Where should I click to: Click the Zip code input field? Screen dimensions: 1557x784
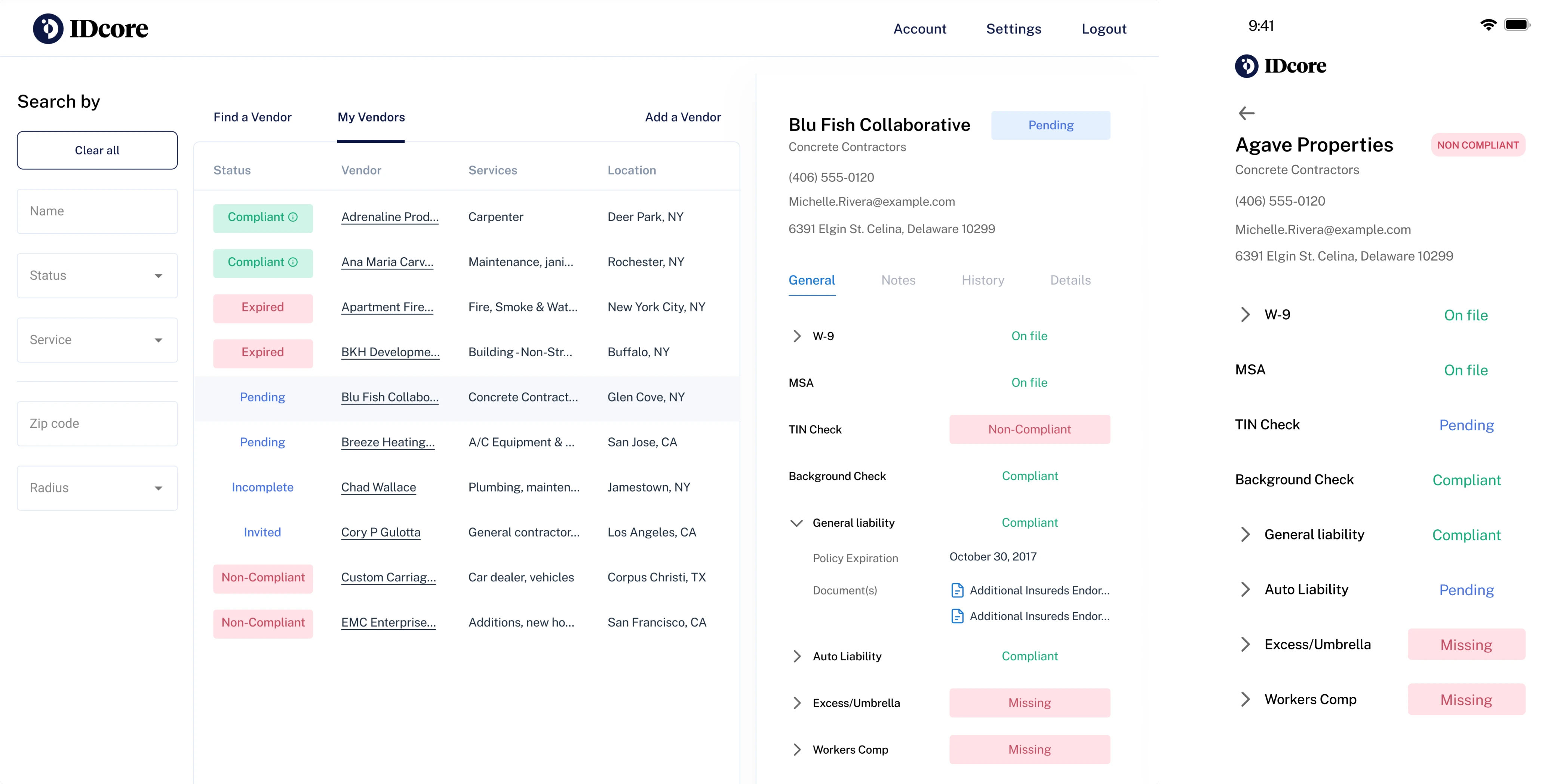tap(97, 424)
